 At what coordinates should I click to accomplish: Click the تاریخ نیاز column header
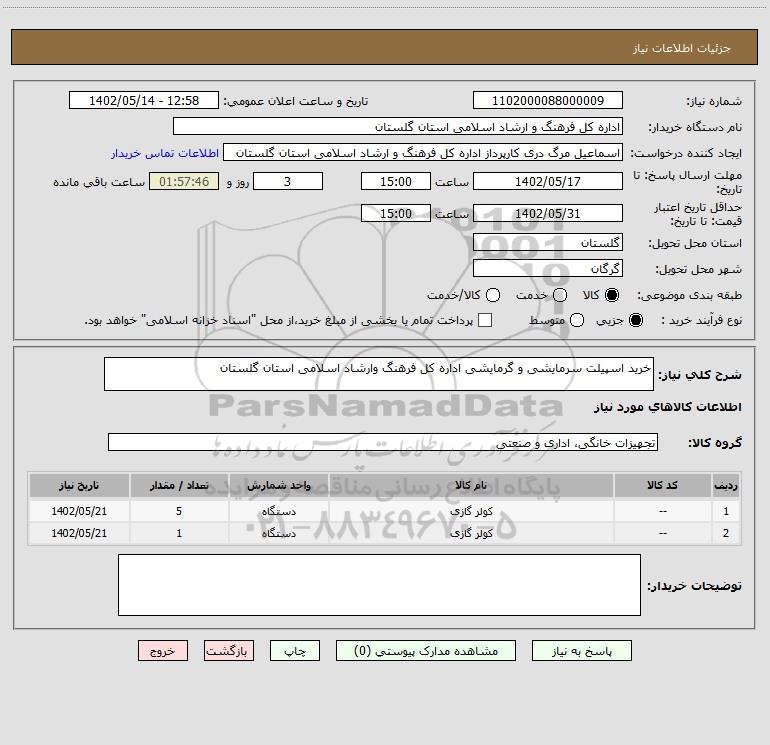(x=79, y=485)
